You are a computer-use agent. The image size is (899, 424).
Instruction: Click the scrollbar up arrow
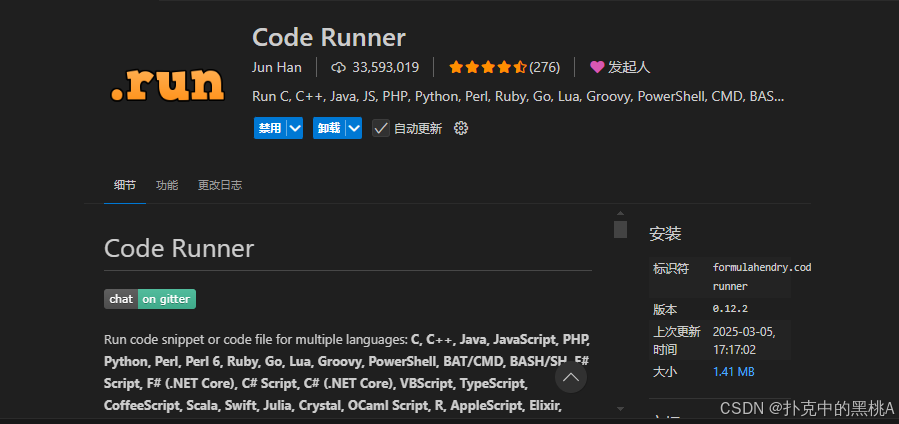point(620,213)
